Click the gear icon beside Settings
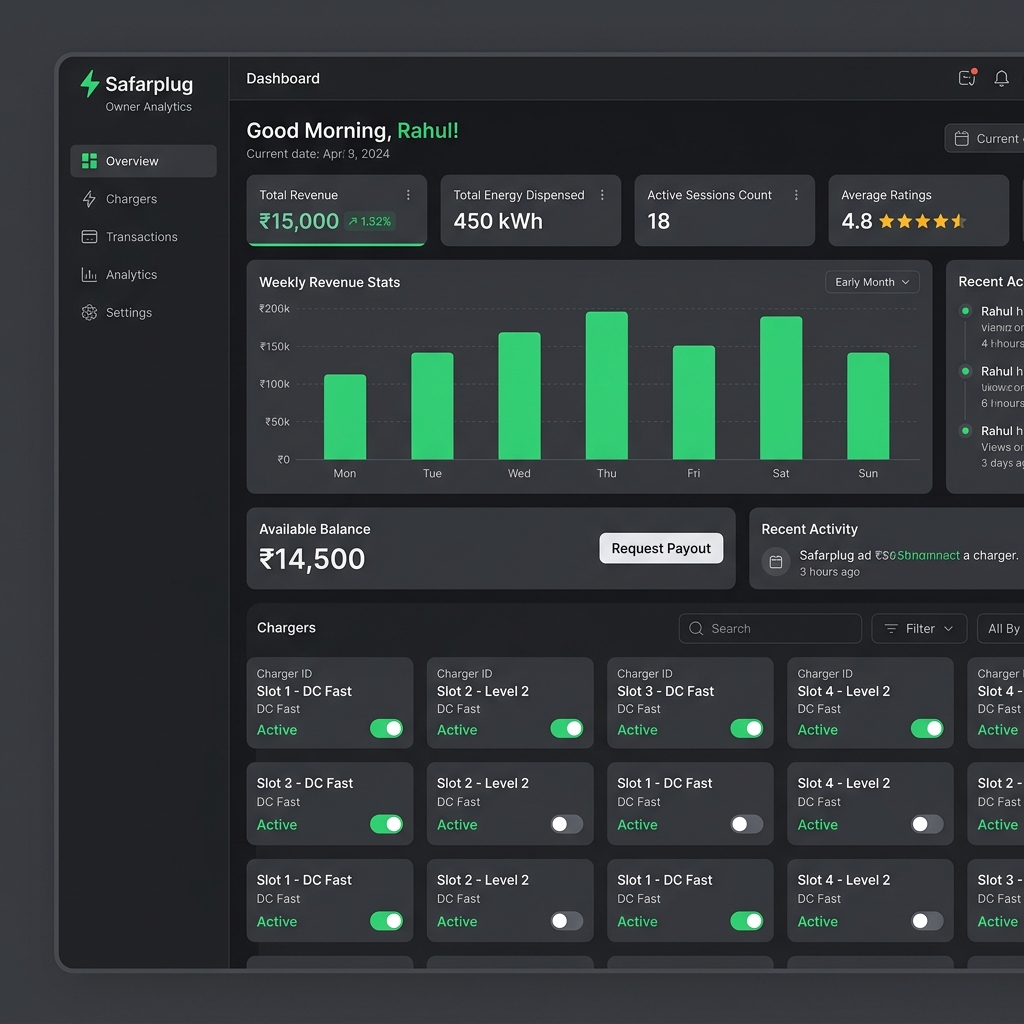The image size is (1024, 1024). (89, 312)
